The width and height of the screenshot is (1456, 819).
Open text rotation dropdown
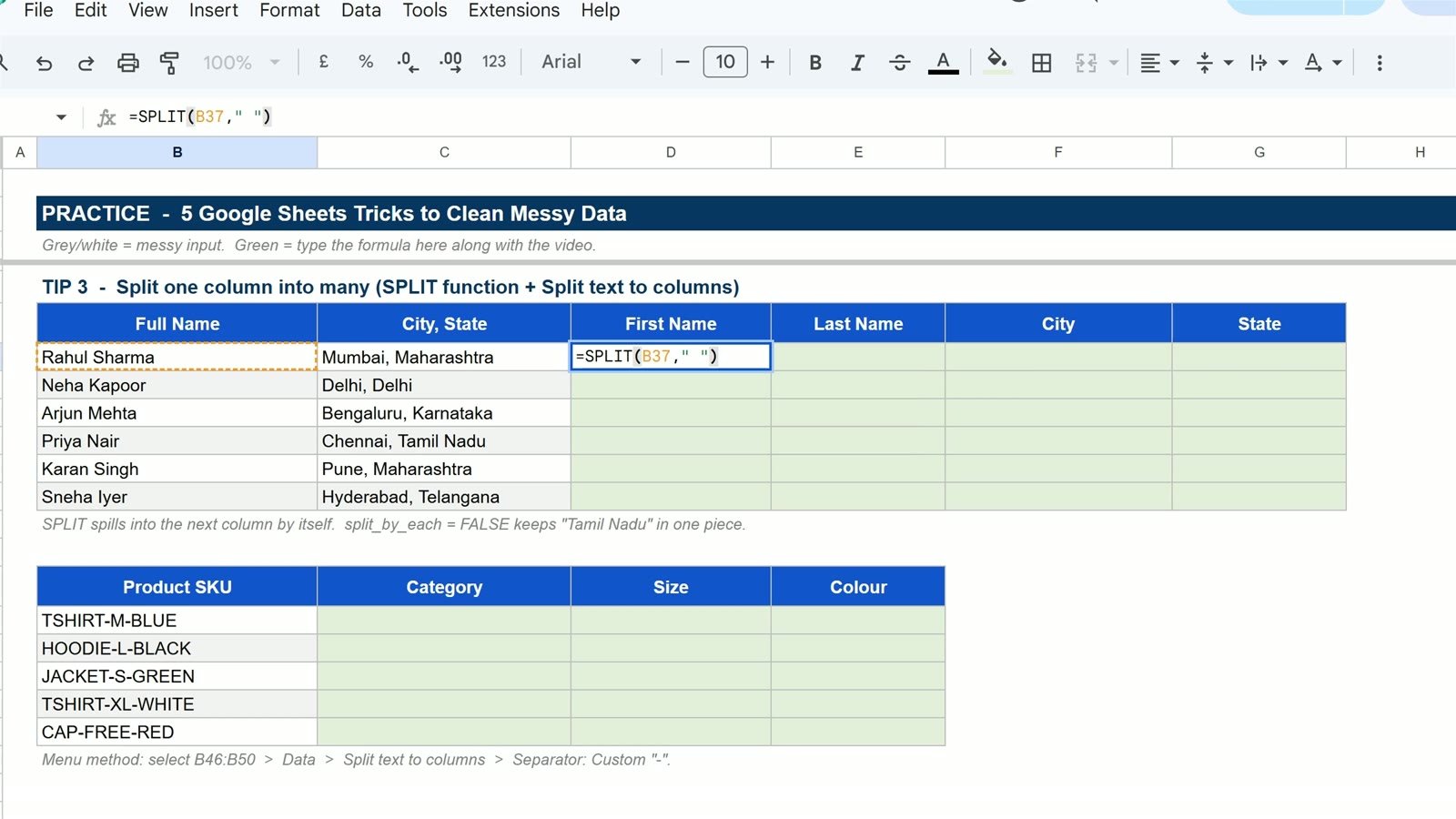(x=1322, y=63)
